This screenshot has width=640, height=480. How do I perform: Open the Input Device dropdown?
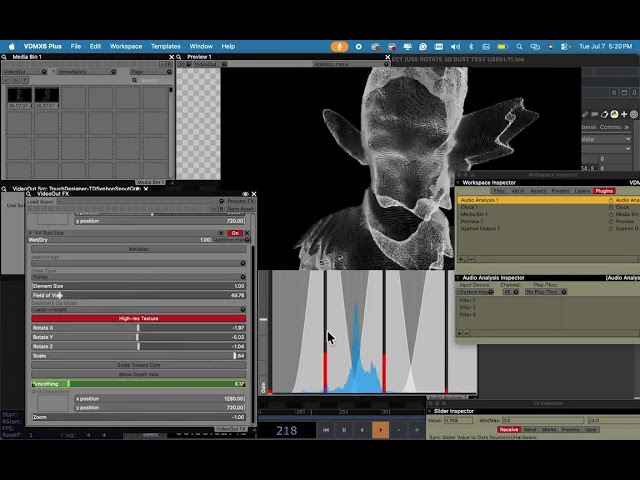(x=475, y=292)
